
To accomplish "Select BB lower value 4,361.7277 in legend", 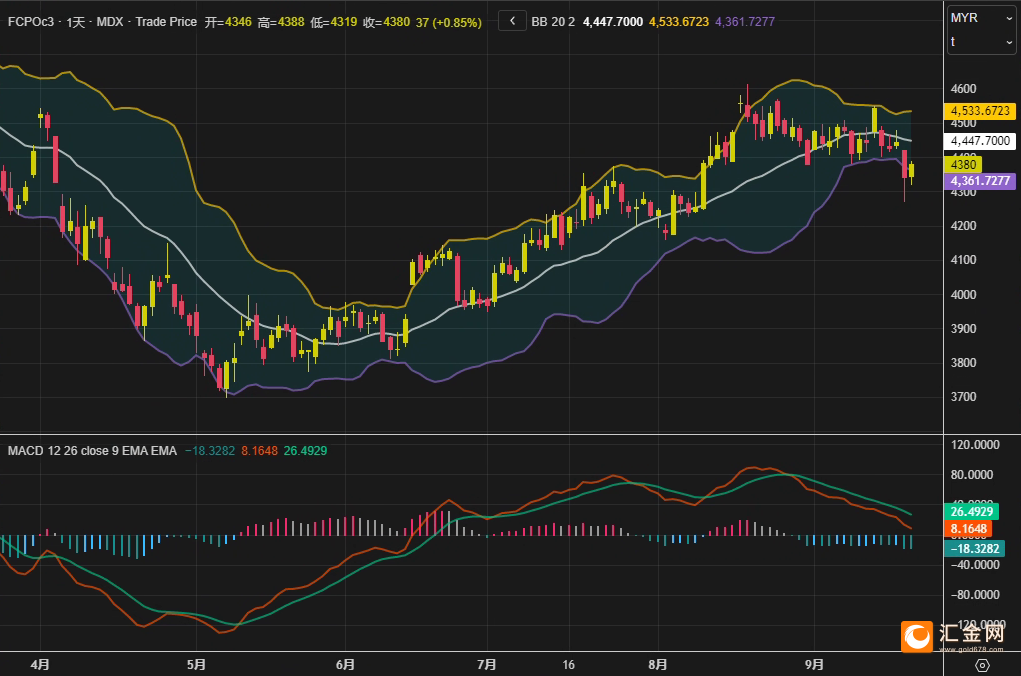I will coord(745,21).
